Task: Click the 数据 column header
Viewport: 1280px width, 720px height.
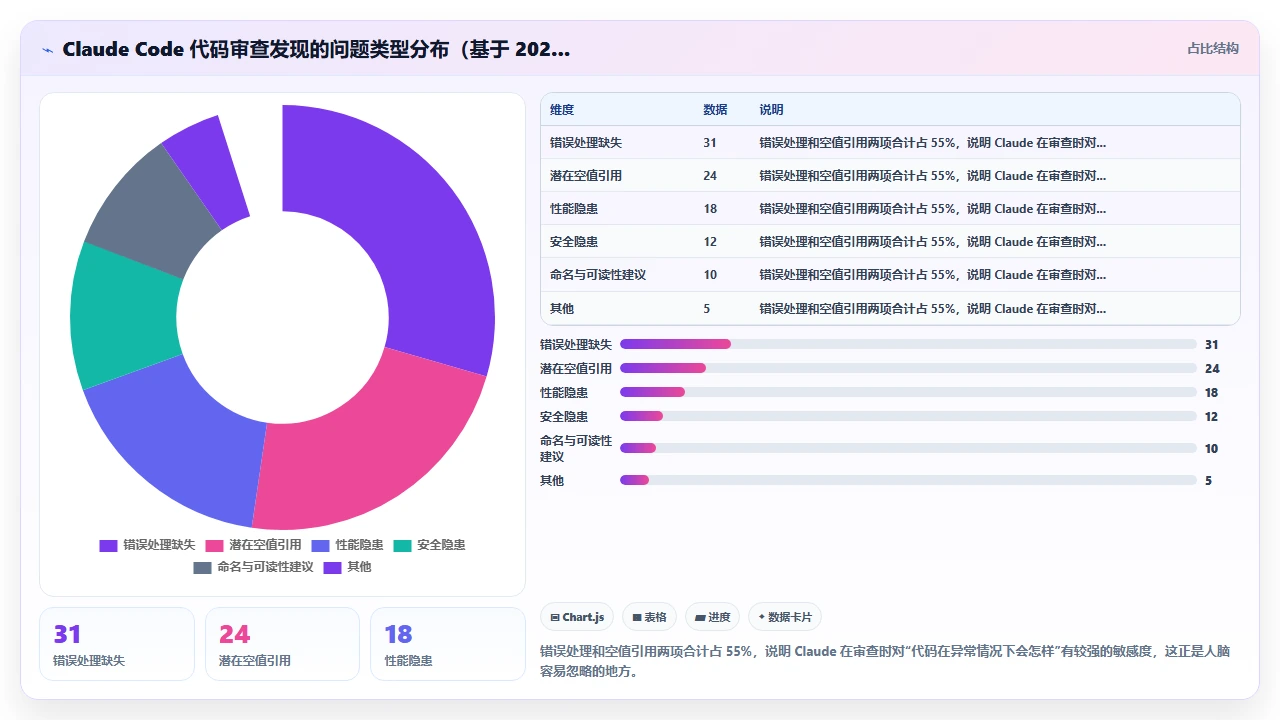Action: pyautogui.click(x=715, y=109)
